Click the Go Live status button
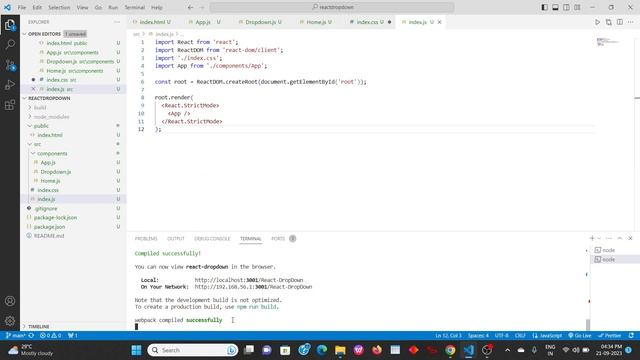This screenshot has width=640, height=360. (x=580, y=336)
